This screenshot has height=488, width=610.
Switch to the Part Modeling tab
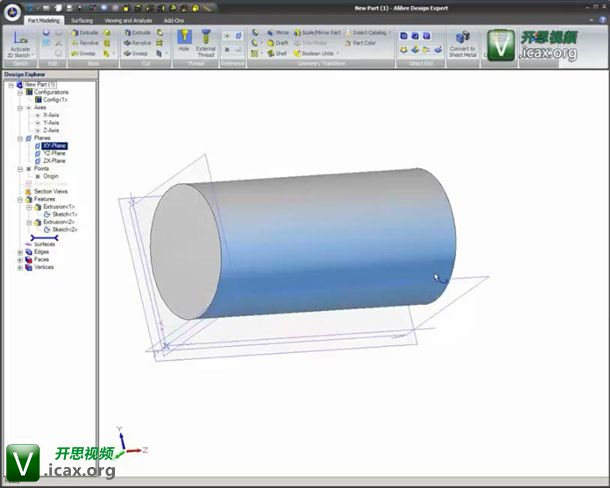pyautogui.click(x=44, y=20)
